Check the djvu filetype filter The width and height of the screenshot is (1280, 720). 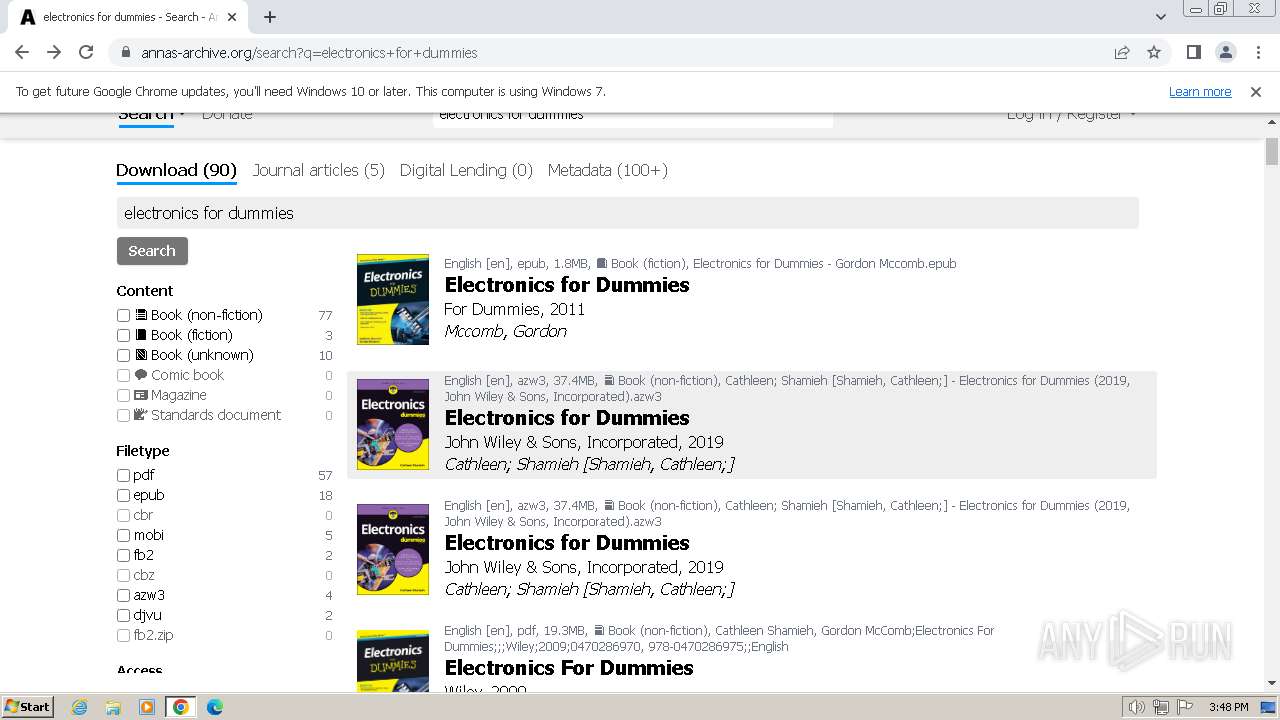point(123,615)
